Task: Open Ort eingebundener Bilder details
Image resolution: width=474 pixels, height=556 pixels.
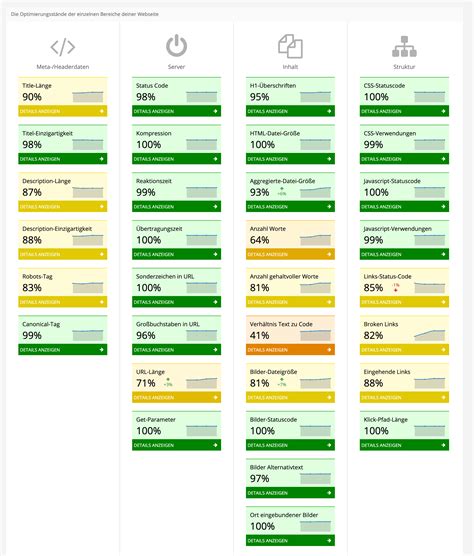Action: [x=290, y=541]
